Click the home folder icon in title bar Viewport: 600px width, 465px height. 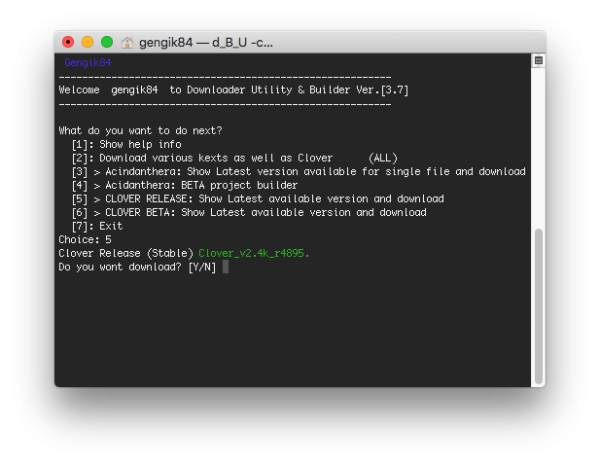click(x=127, y=42)
